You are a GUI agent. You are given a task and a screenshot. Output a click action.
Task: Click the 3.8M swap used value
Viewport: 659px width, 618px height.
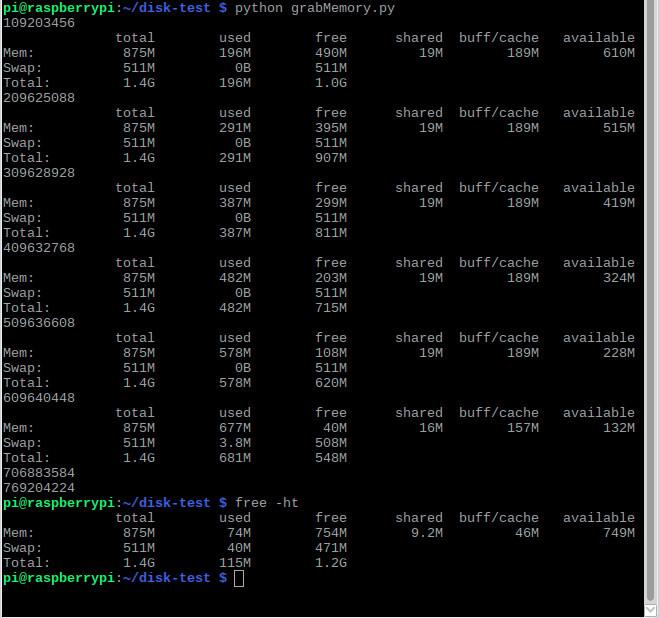(235, 443)
